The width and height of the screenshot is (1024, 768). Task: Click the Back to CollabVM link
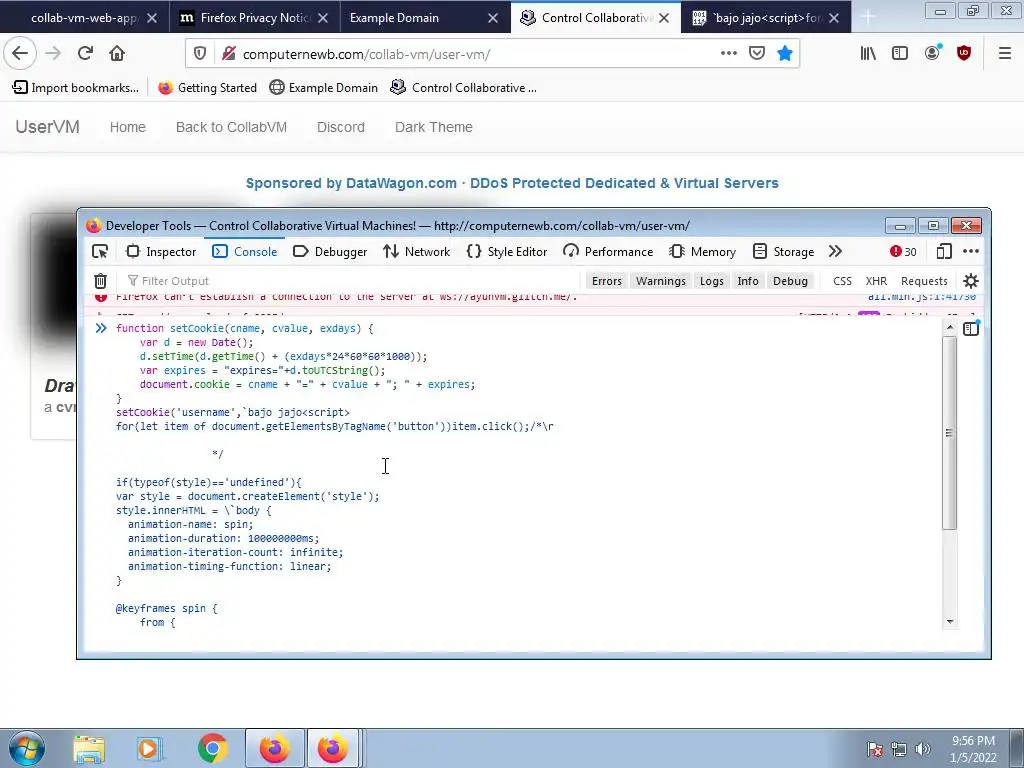tap(231, 127)
